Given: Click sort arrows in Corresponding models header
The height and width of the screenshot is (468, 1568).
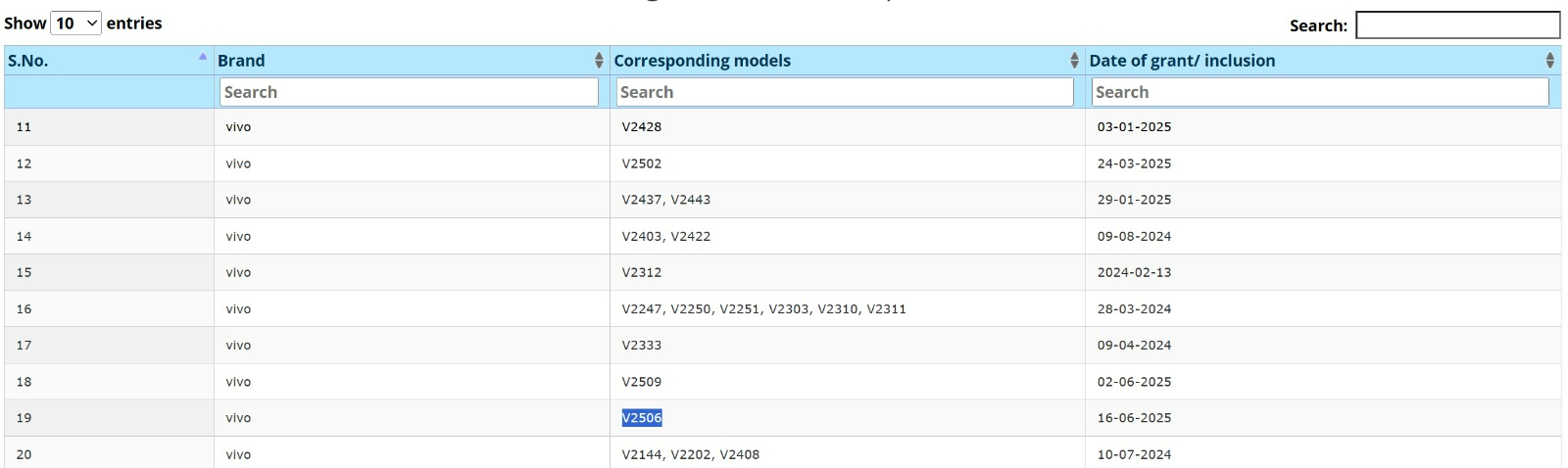Looking at the screenshot, I should click(1074, 61).
